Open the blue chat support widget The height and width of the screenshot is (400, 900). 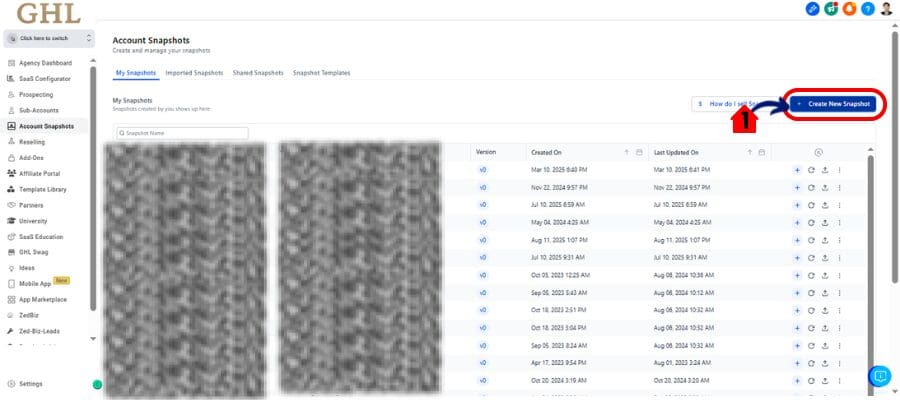pos(879,377)
